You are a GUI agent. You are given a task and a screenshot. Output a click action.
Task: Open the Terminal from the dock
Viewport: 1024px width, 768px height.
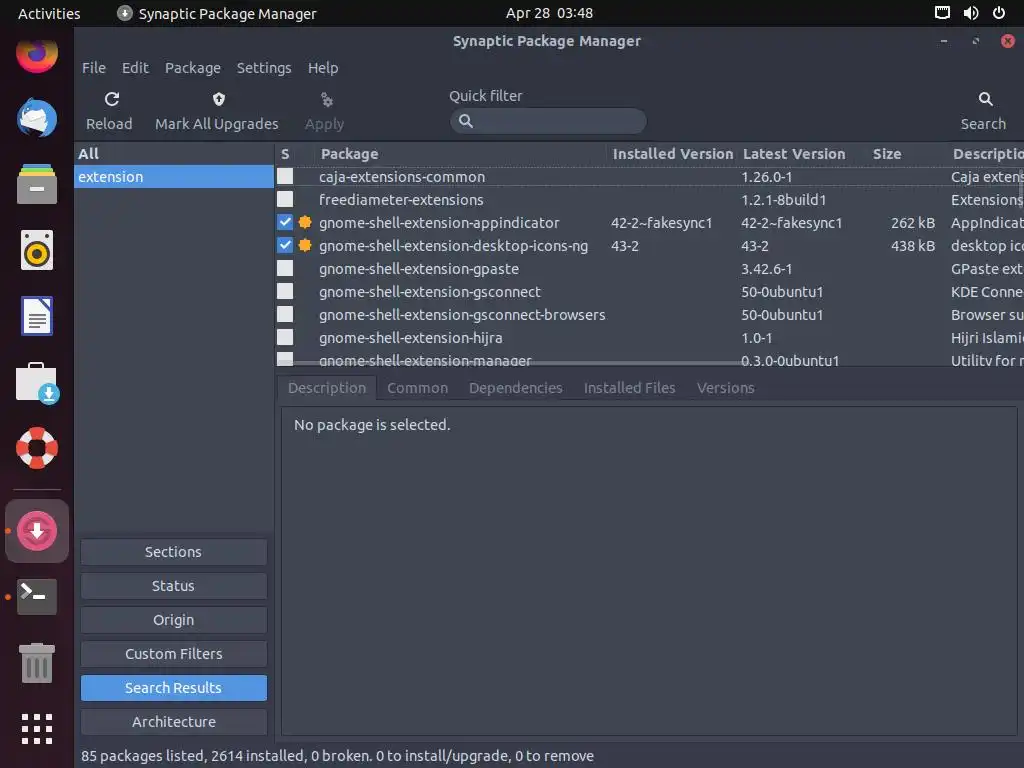[37, 597]
